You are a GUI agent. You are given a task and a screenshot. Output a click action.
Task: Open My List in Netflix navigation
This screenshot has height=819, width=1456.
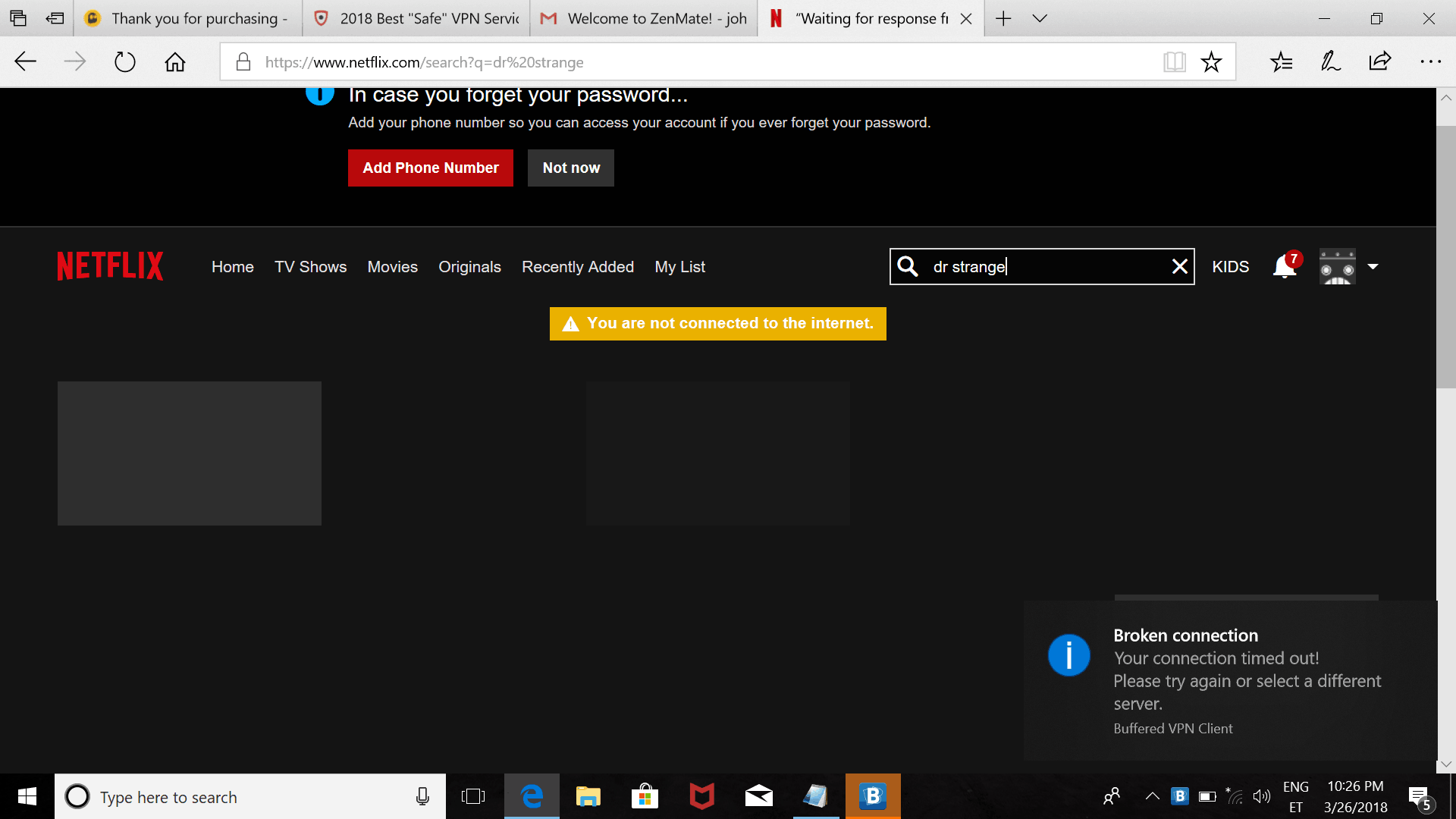[x=680, y=267]
